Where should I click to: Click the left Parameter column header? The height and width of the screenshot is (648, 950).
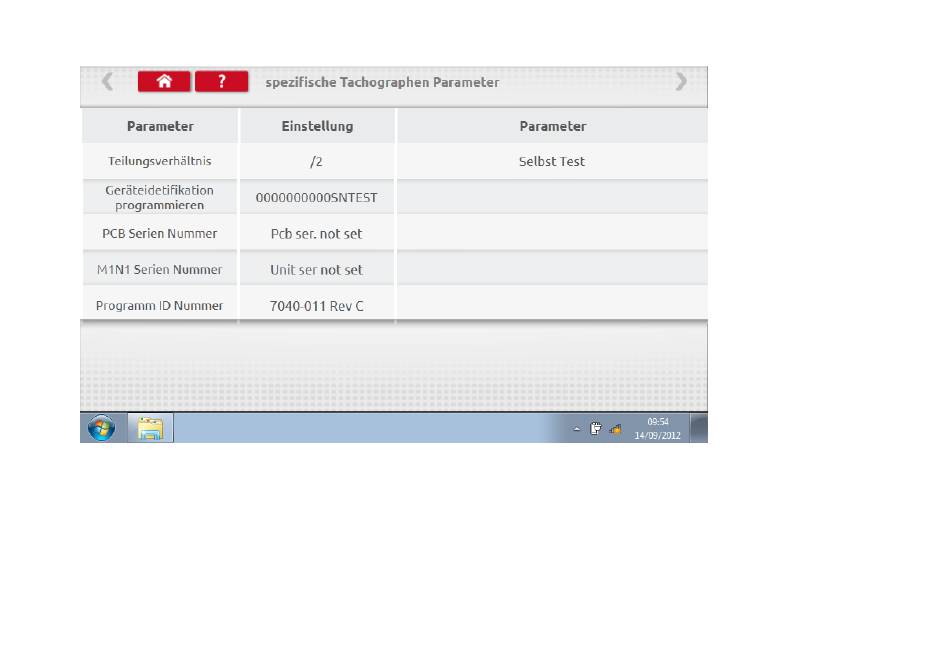coord(160,126)
